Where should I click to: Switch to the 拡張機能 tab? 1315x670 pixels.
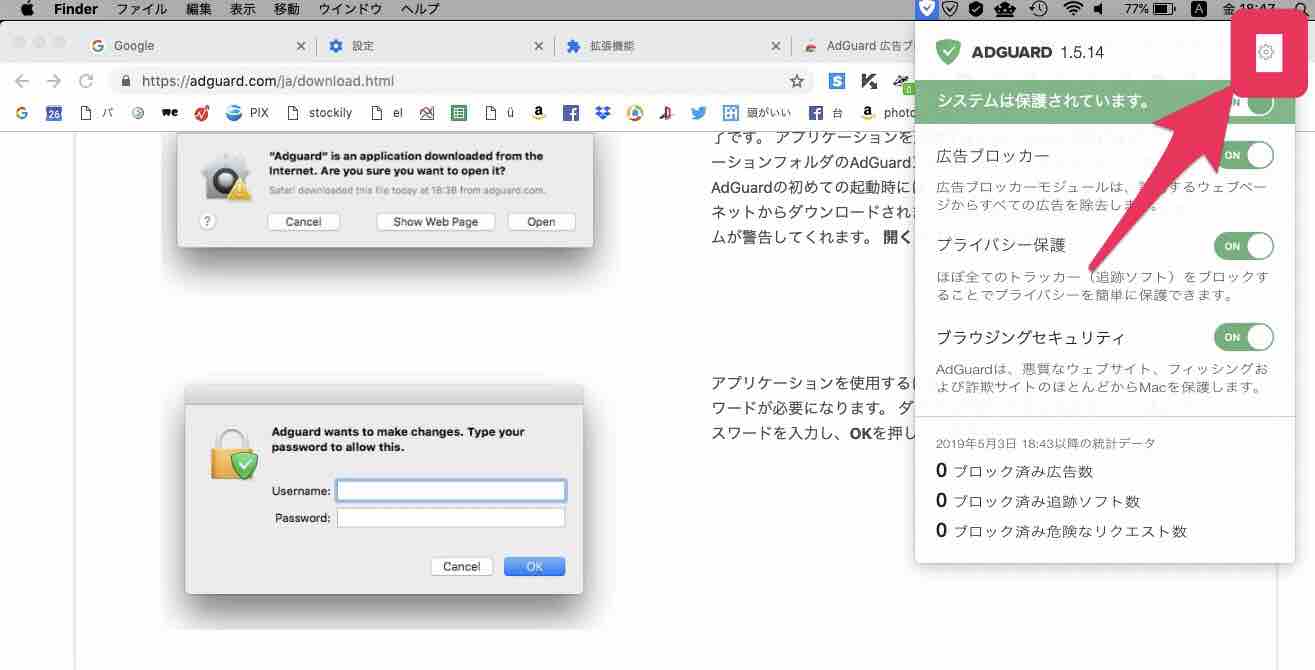[x=671, y=46]
